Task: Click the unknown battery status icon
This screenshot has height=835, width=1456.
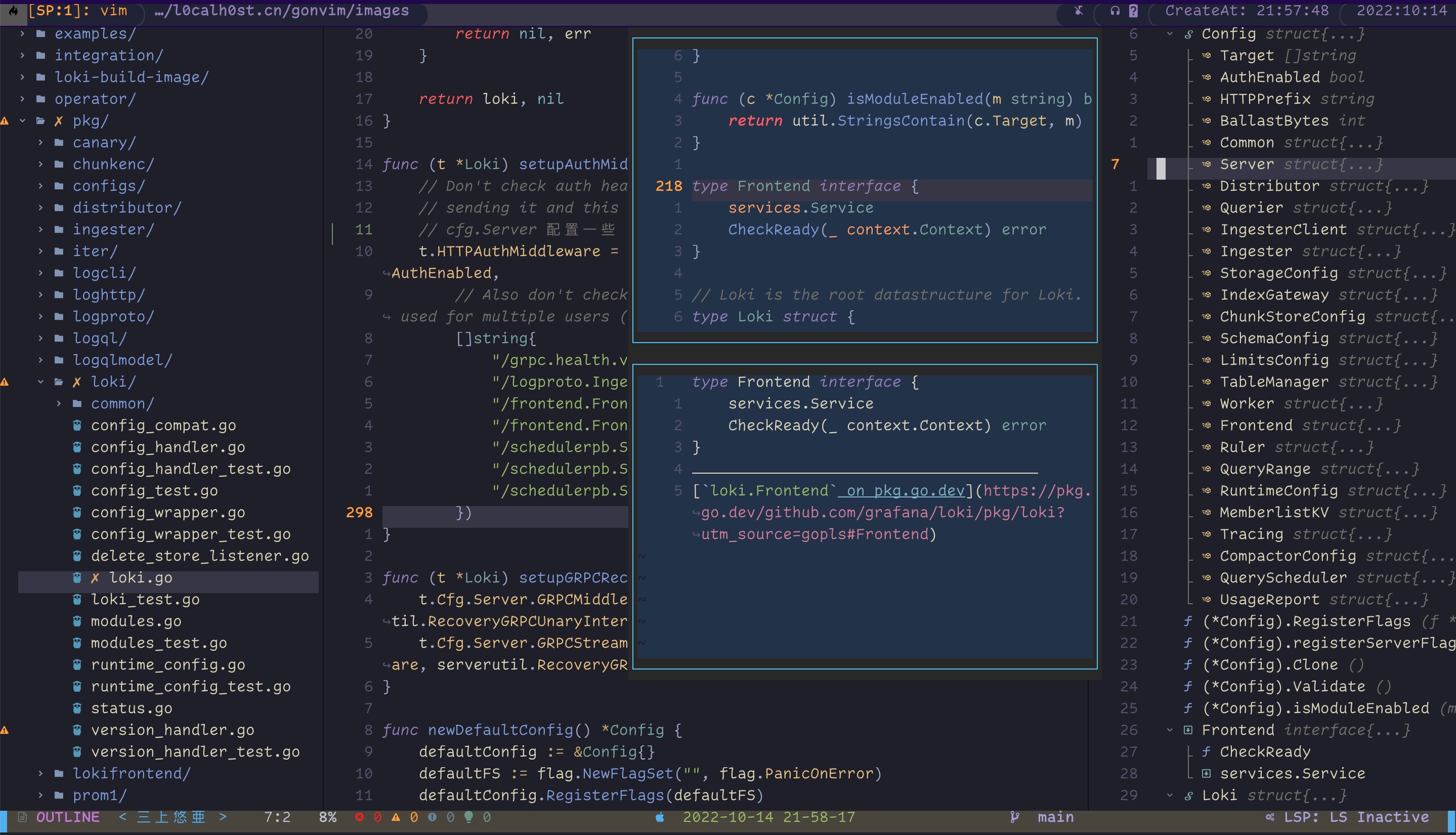Action: pyautogui.click(x=1133, y=10)
